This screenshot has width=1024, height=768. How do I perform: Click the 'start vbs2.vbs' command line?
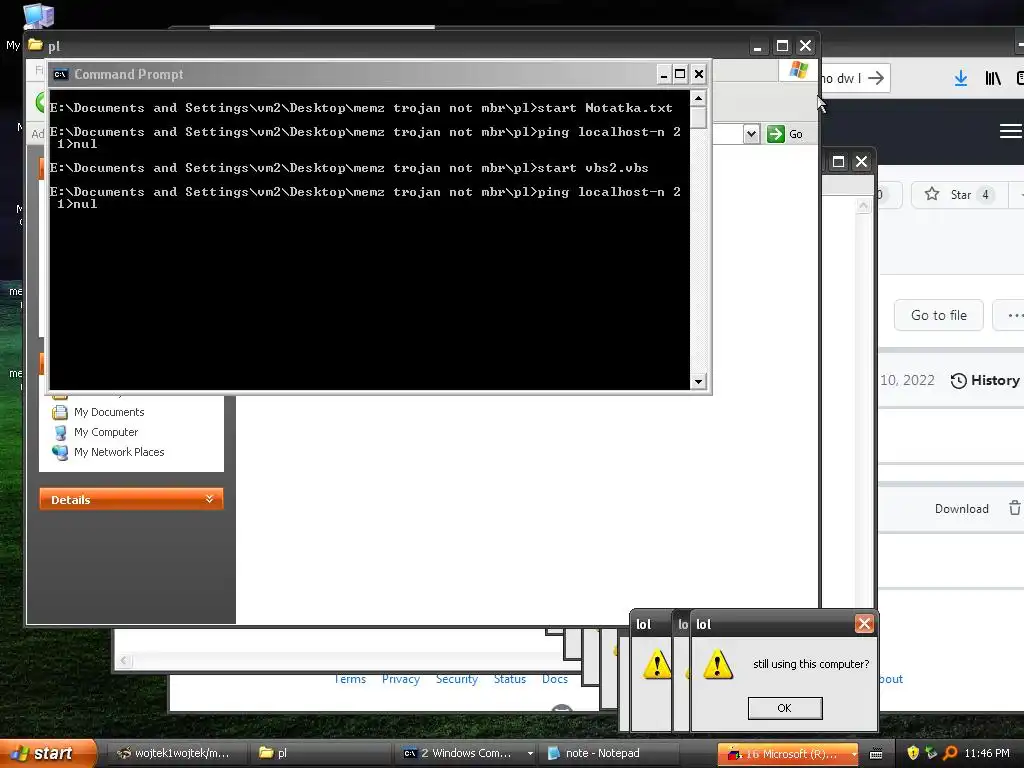pos(593,168)
